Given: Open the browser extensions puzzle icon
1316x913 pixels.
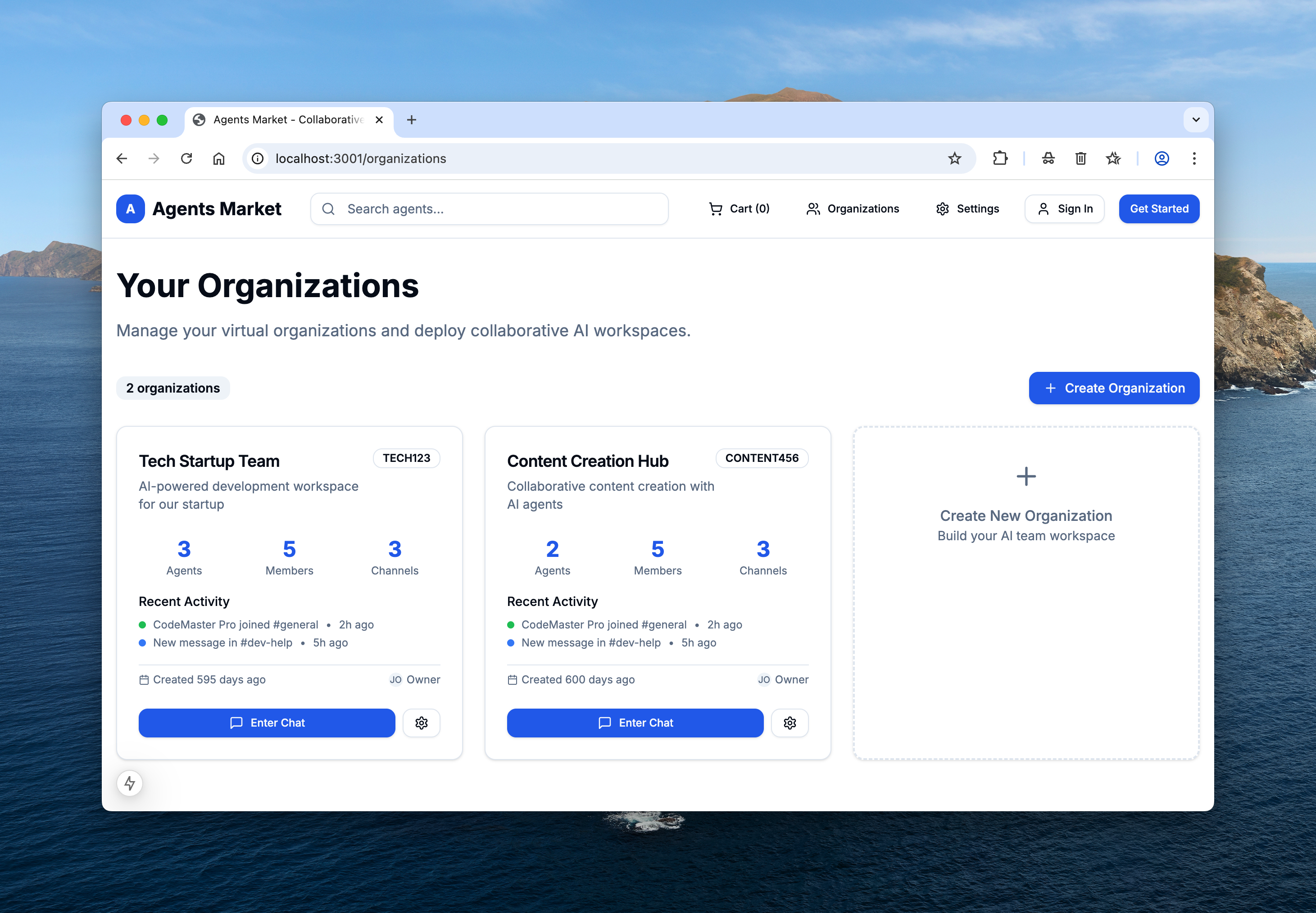Looking at the screenshot, I should pos(999,158).
